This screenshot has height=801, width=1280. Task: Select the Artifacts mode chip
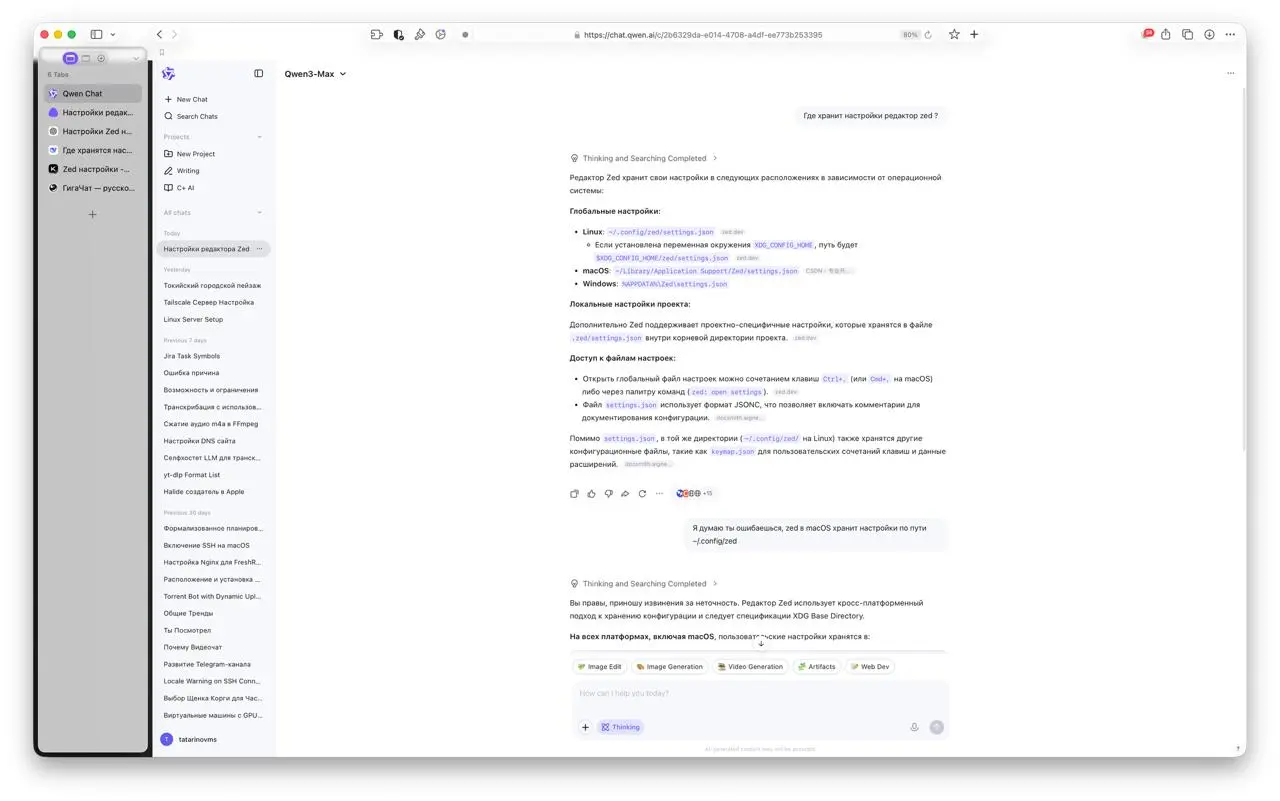click(816, 667)
